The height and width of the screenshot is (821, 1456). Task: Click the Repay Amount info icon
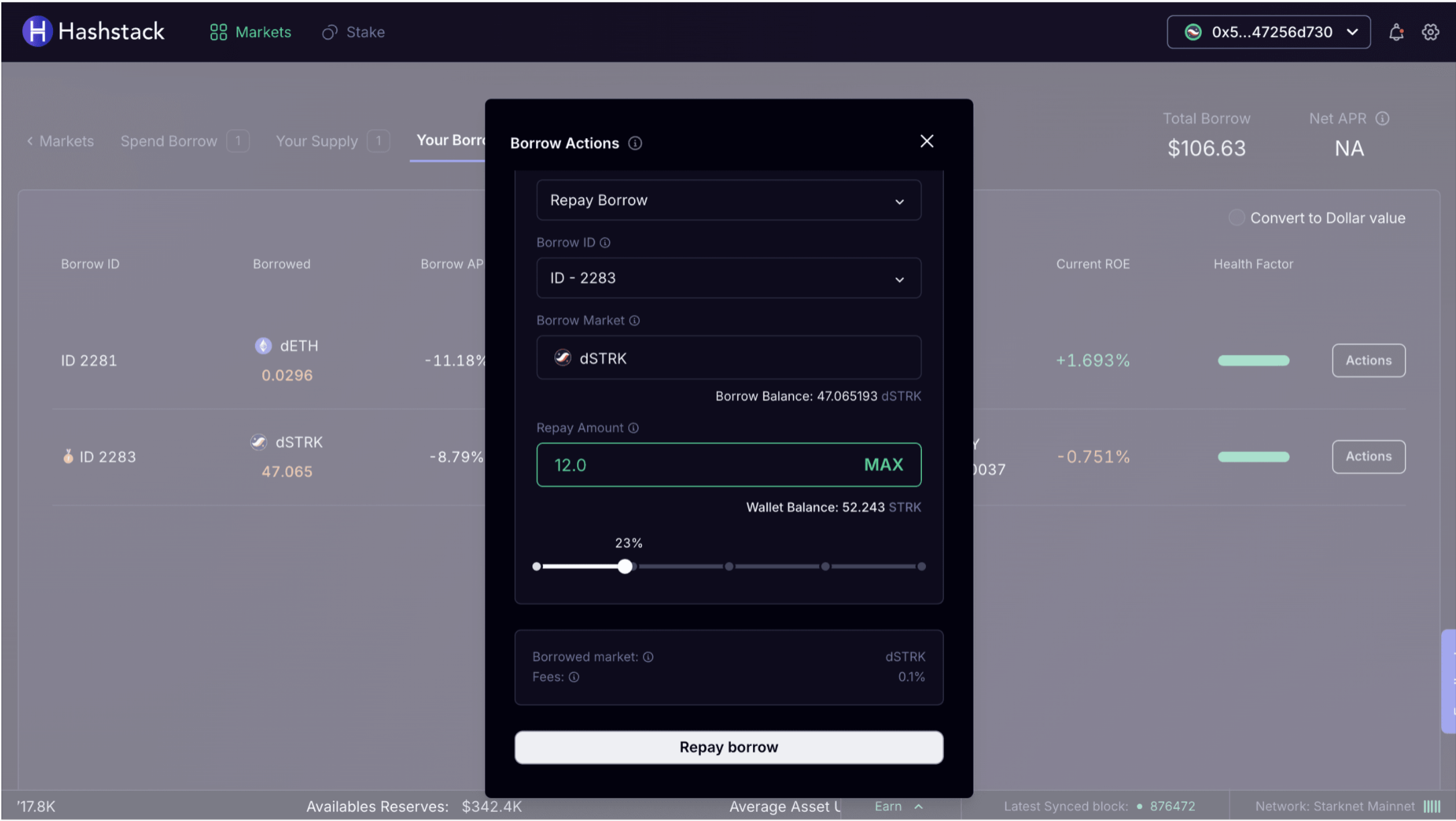click(633, 428)
